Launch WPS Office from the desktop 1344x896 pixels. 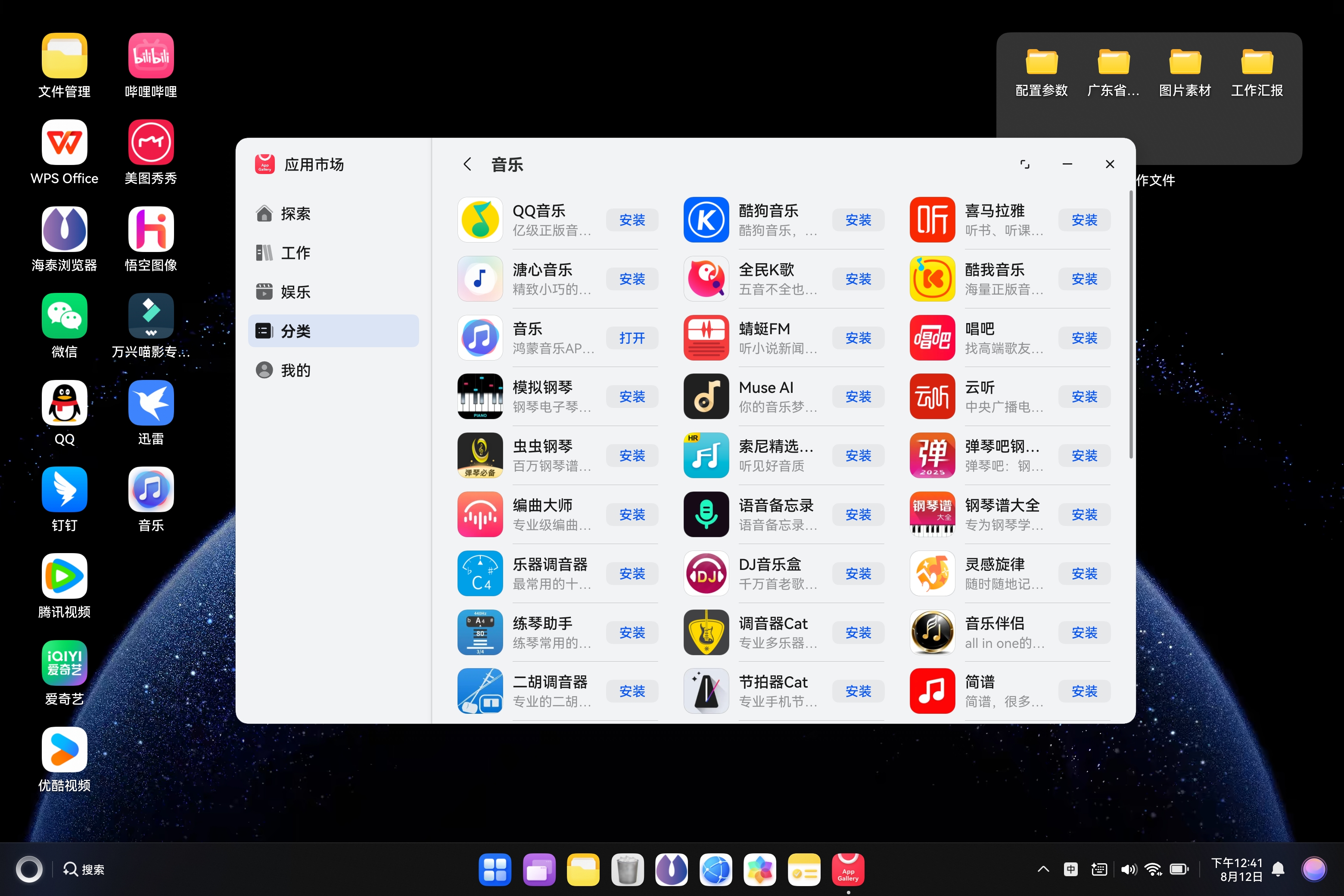[65, 142]
